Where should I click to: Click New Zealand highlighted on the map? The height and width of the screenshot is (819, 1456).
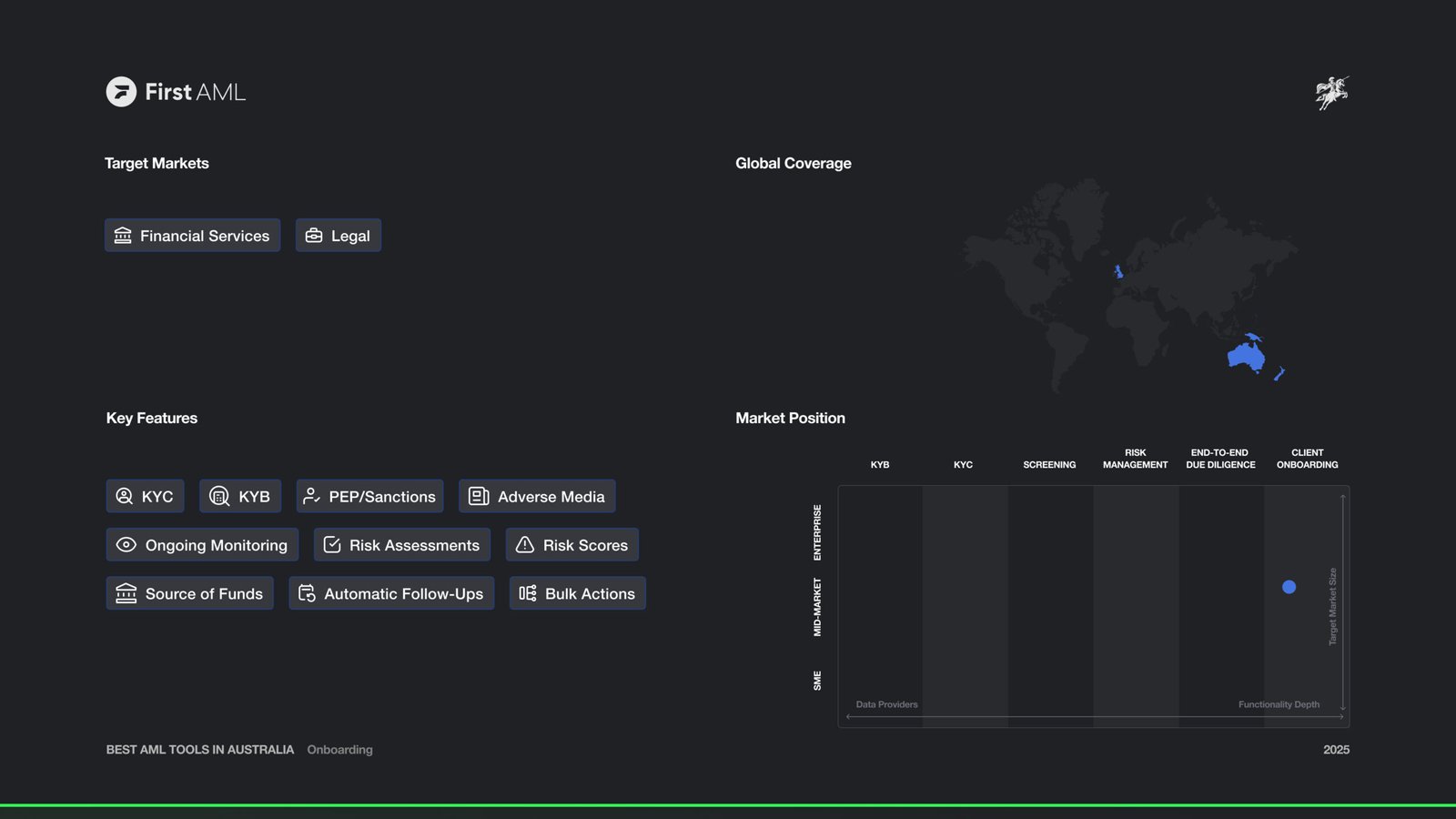pos(1279,373)
